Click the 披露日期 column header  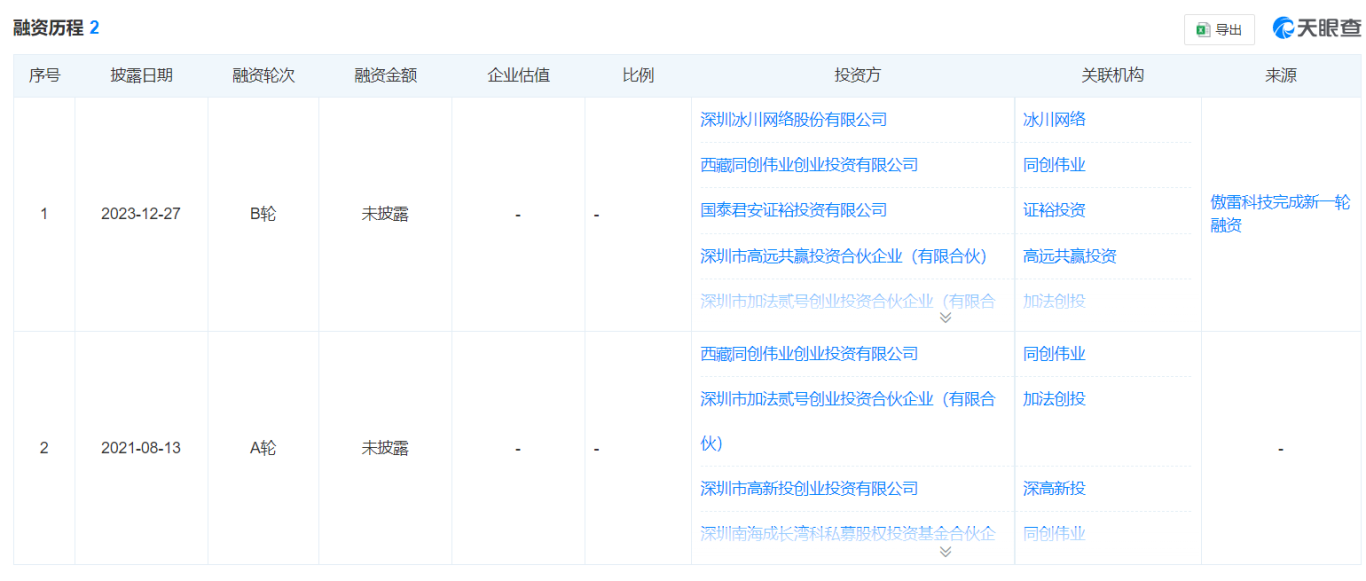pyautogui.click(x=140, y=75)
